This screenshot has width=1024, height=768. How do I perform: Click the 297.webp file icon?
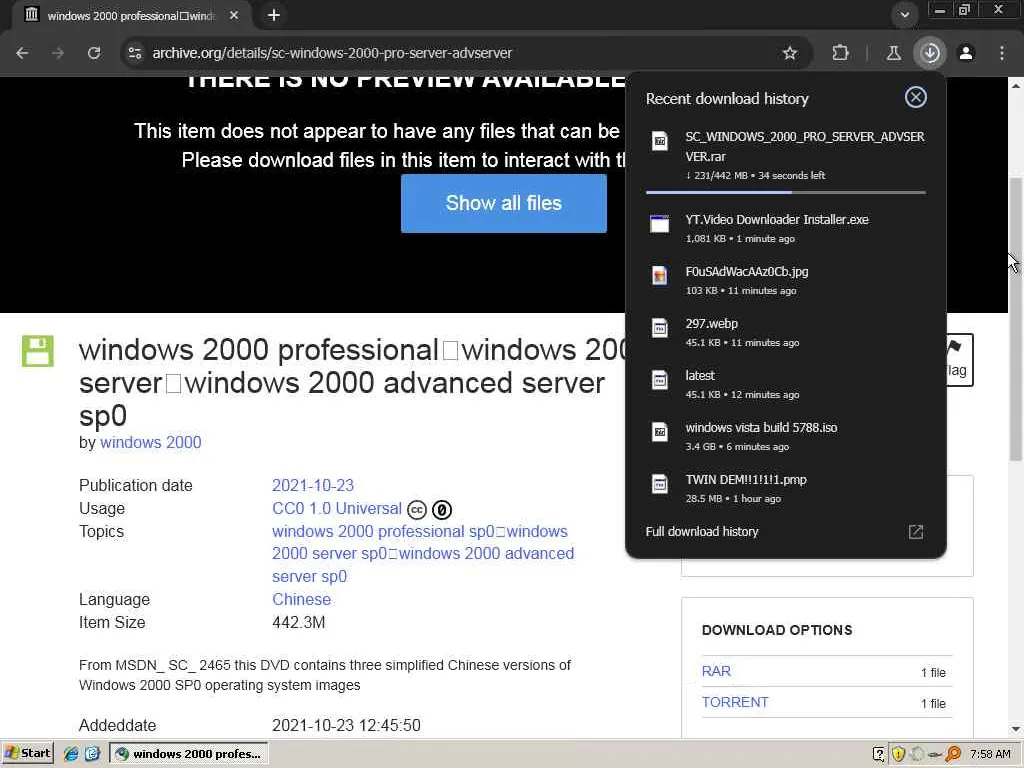(660, 327)
